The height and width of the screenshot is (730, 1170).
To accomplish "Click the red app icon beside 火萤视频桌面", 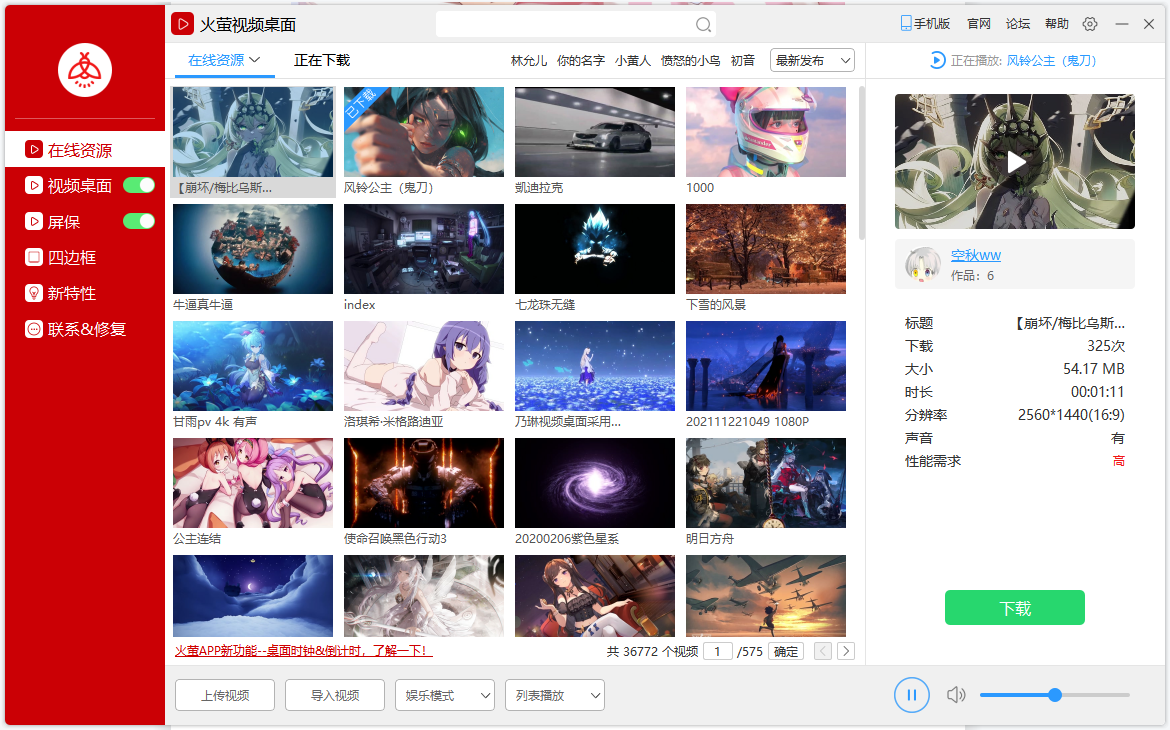I will [182, 24].
